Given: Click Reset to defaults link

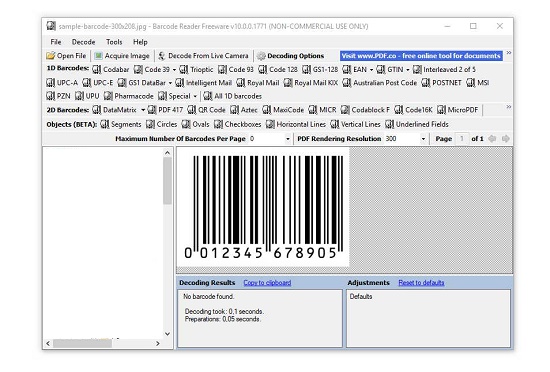Looking at the screenshot, I should [x=421, y=283].
